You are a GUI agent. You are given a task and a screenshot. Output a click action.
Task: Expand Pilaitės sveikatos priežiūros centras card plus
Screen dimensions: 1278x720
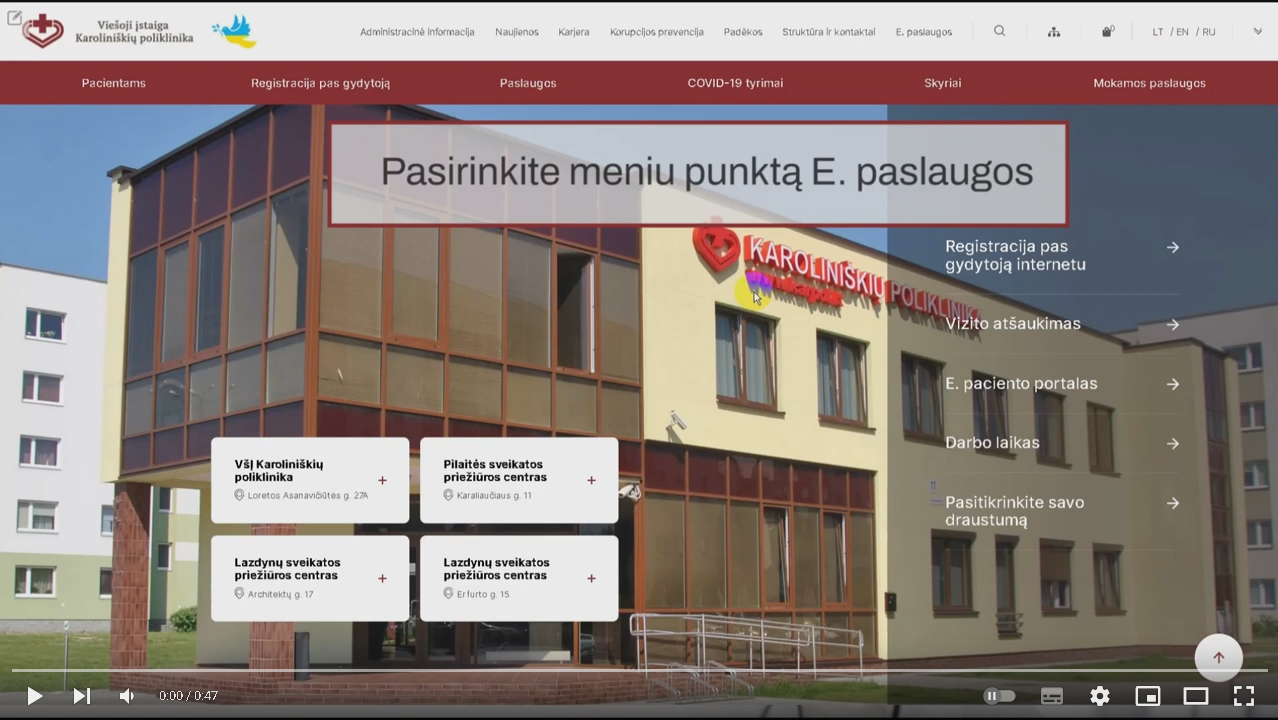[591, 480]
